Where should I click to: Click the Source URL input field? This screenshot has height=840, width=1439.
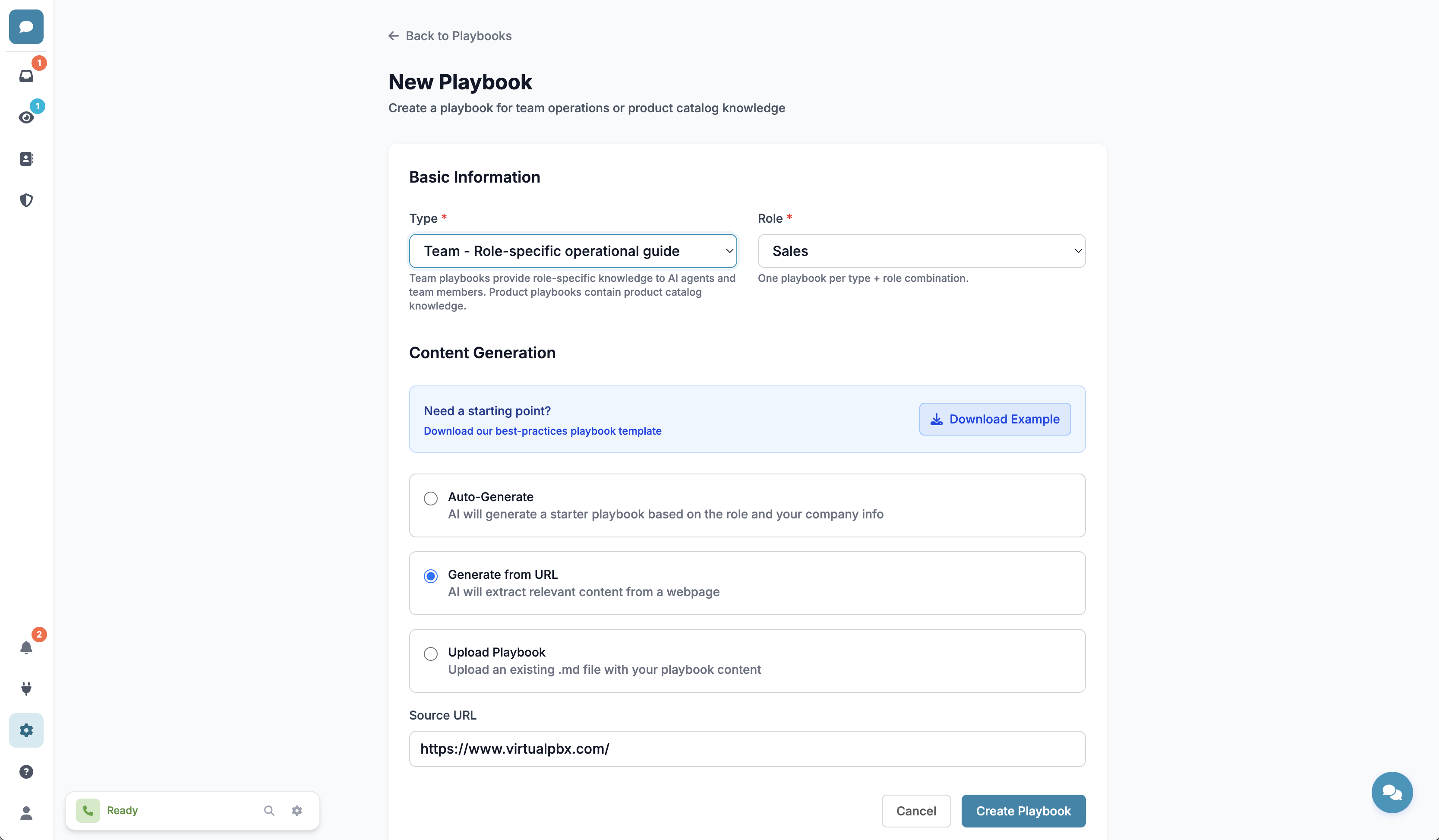pos(747,748)
